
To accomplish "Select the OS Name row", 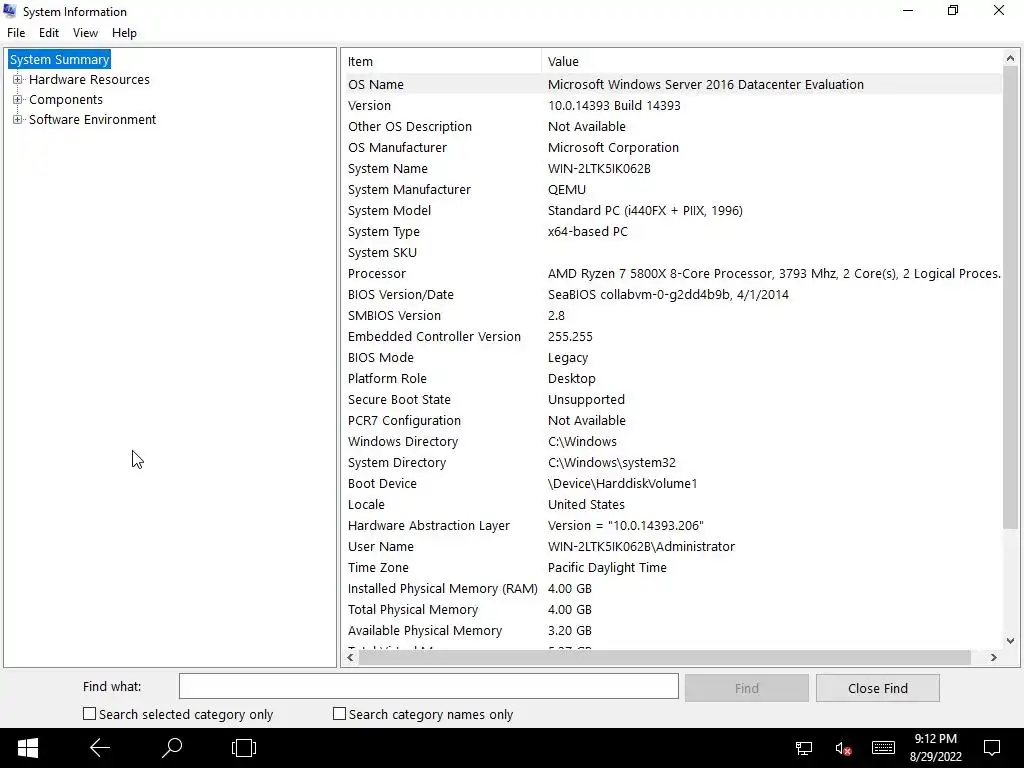I will tap(673, 84).
